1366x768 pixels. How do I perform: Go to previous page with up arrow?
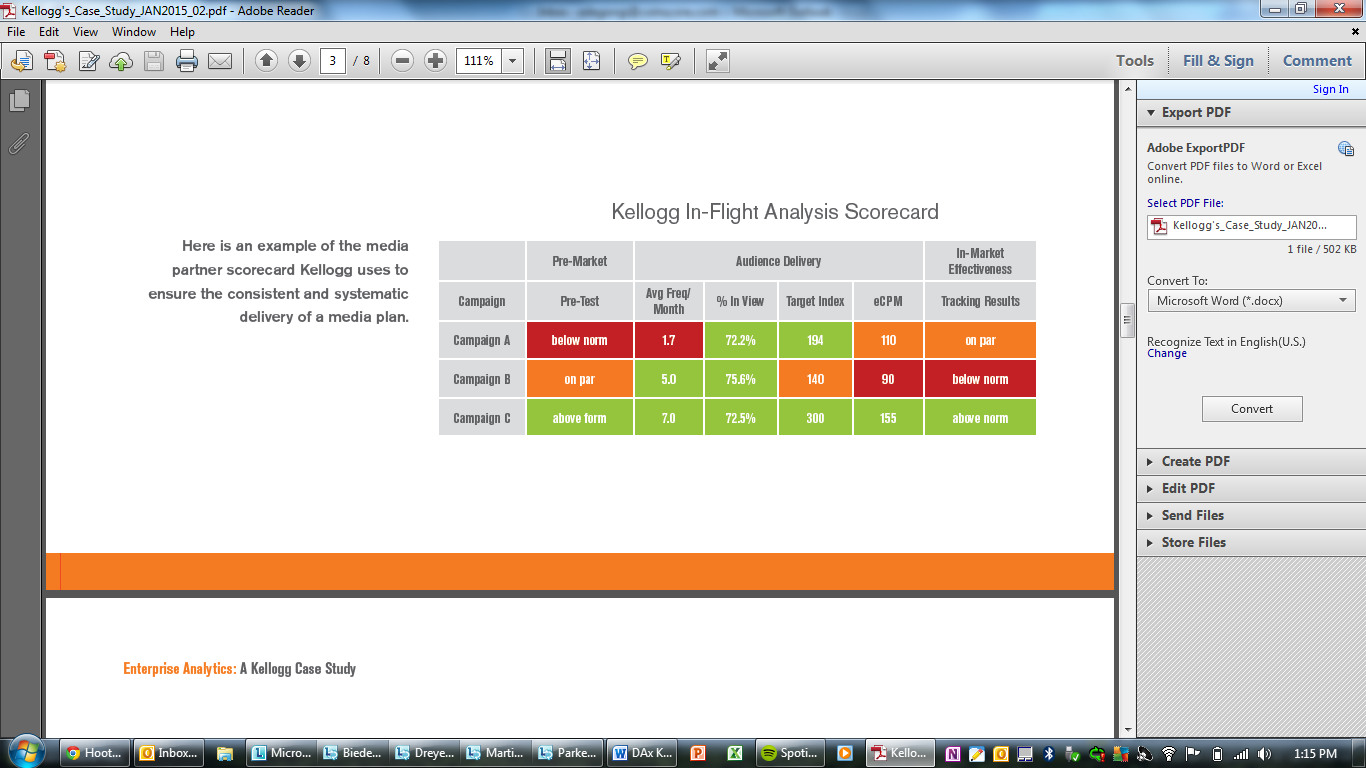click(266, 61)
